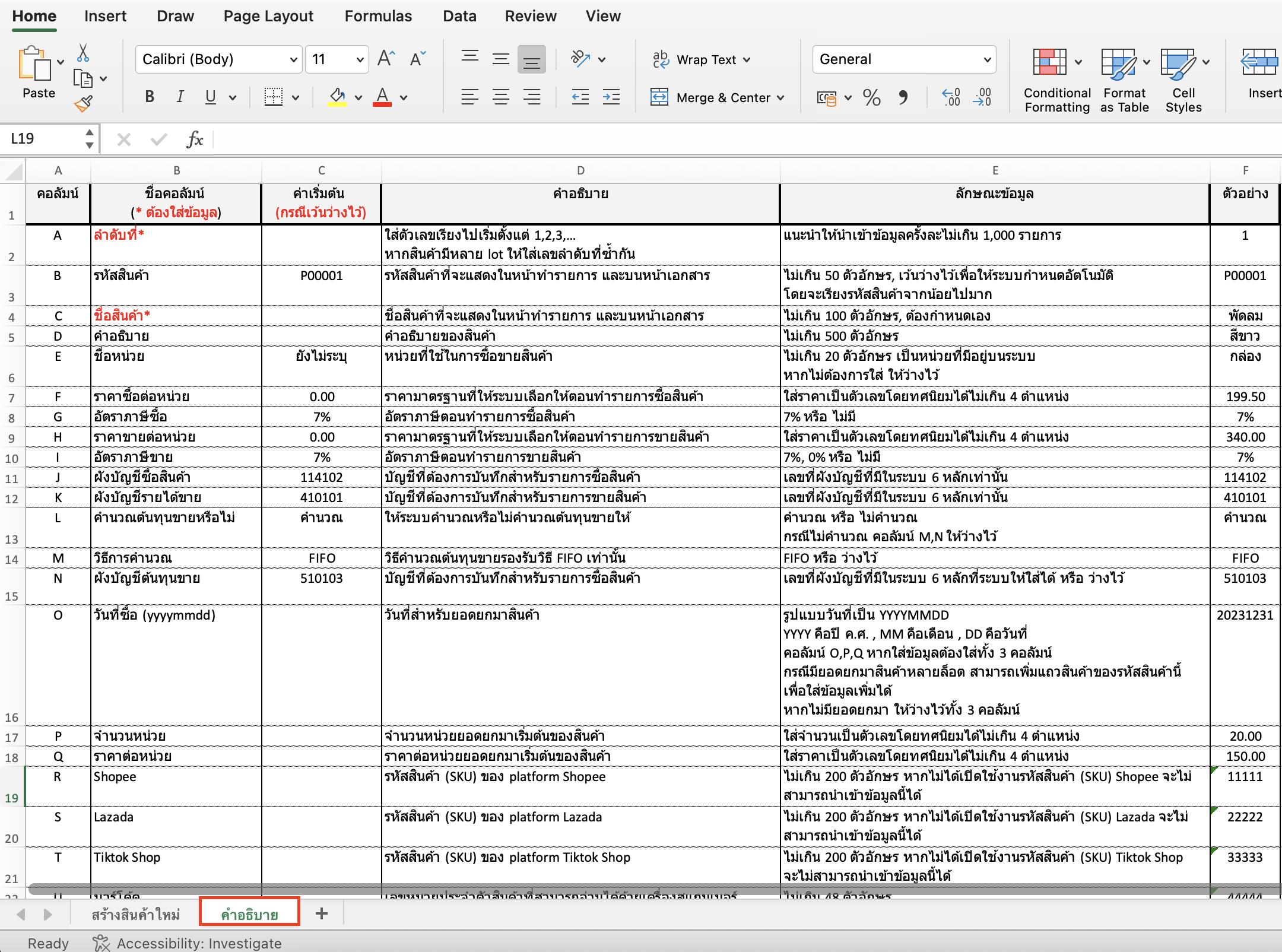Image resolution: width=1282 pixels, height=952 pixels.
Task: Open the Paste options arrow
Action: point(61,62)
